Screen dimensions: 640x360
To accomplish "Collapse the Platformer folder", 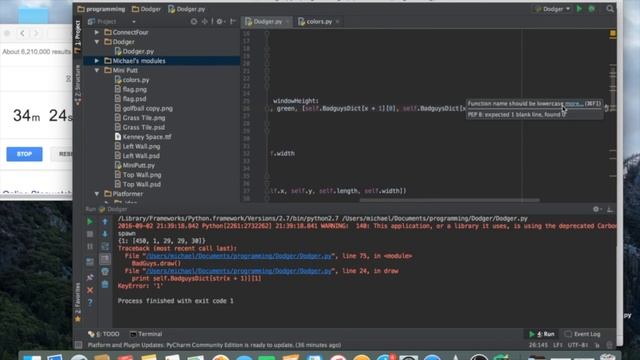I will click(x=97, y=194).
